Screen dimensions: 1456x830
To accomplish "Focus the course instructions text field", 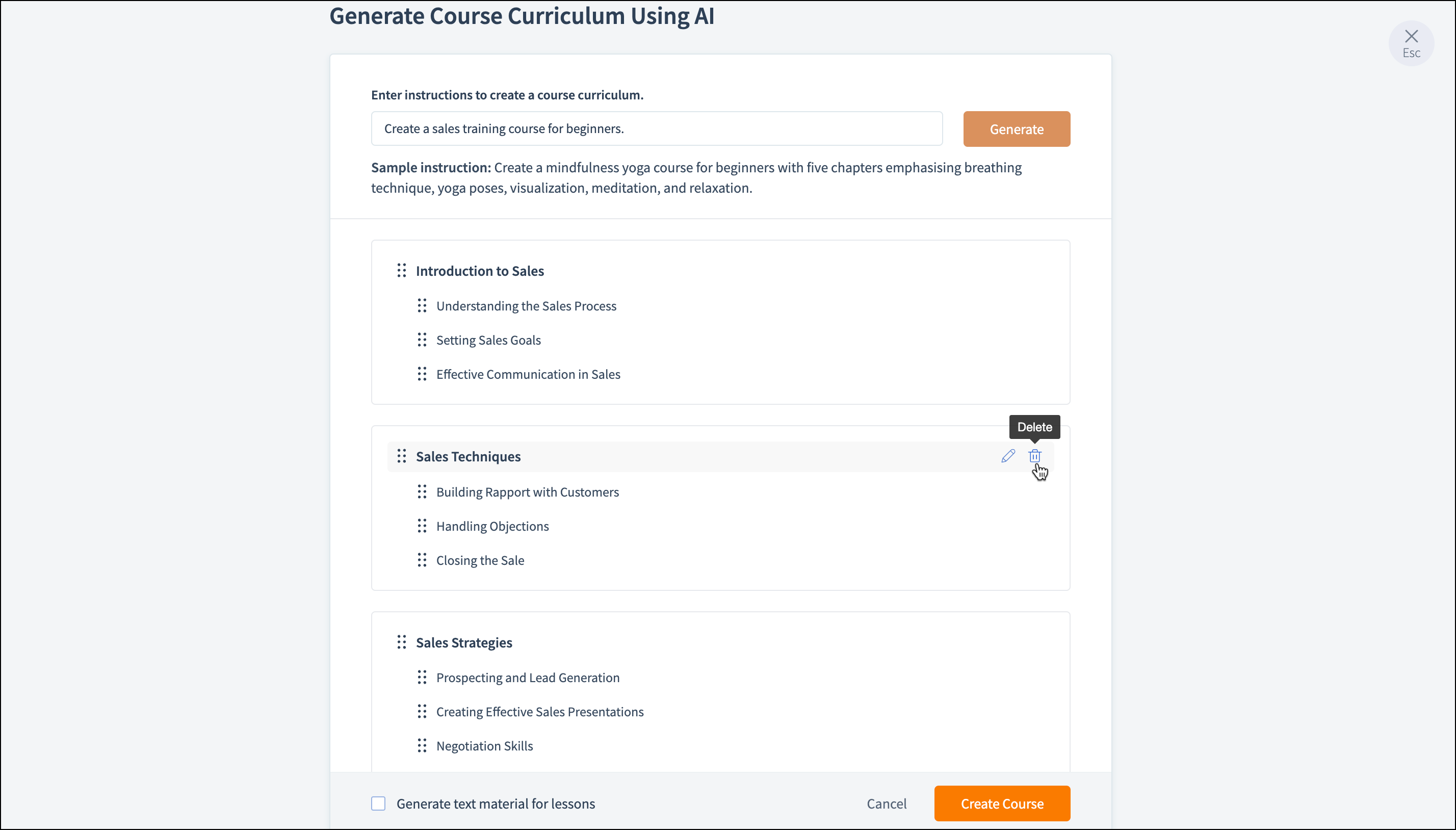I will 657,129.
